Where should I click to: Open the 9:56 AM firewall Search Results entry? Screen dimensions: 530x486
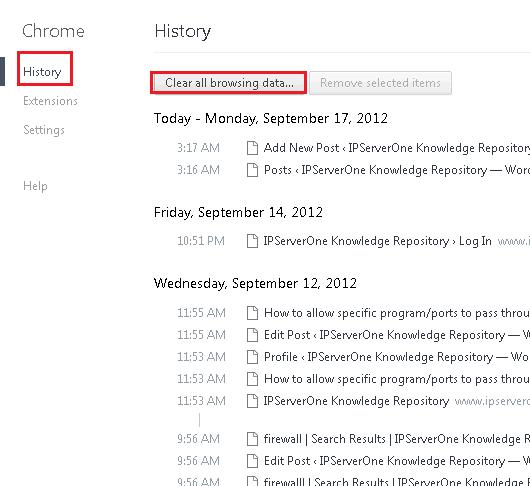pyautogui.click(x=396, y=439)
